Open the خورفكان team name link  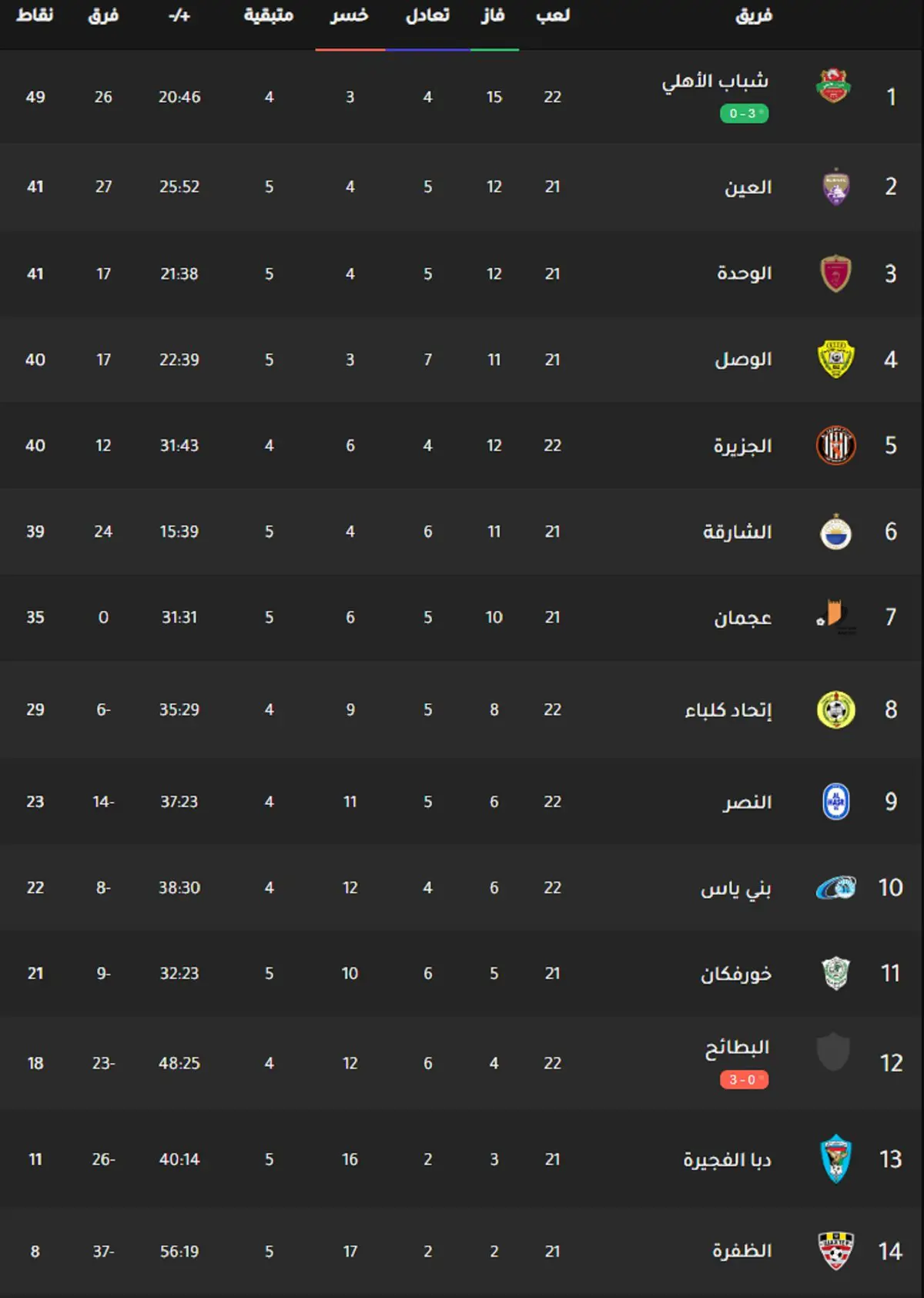(x=736, y=974)
